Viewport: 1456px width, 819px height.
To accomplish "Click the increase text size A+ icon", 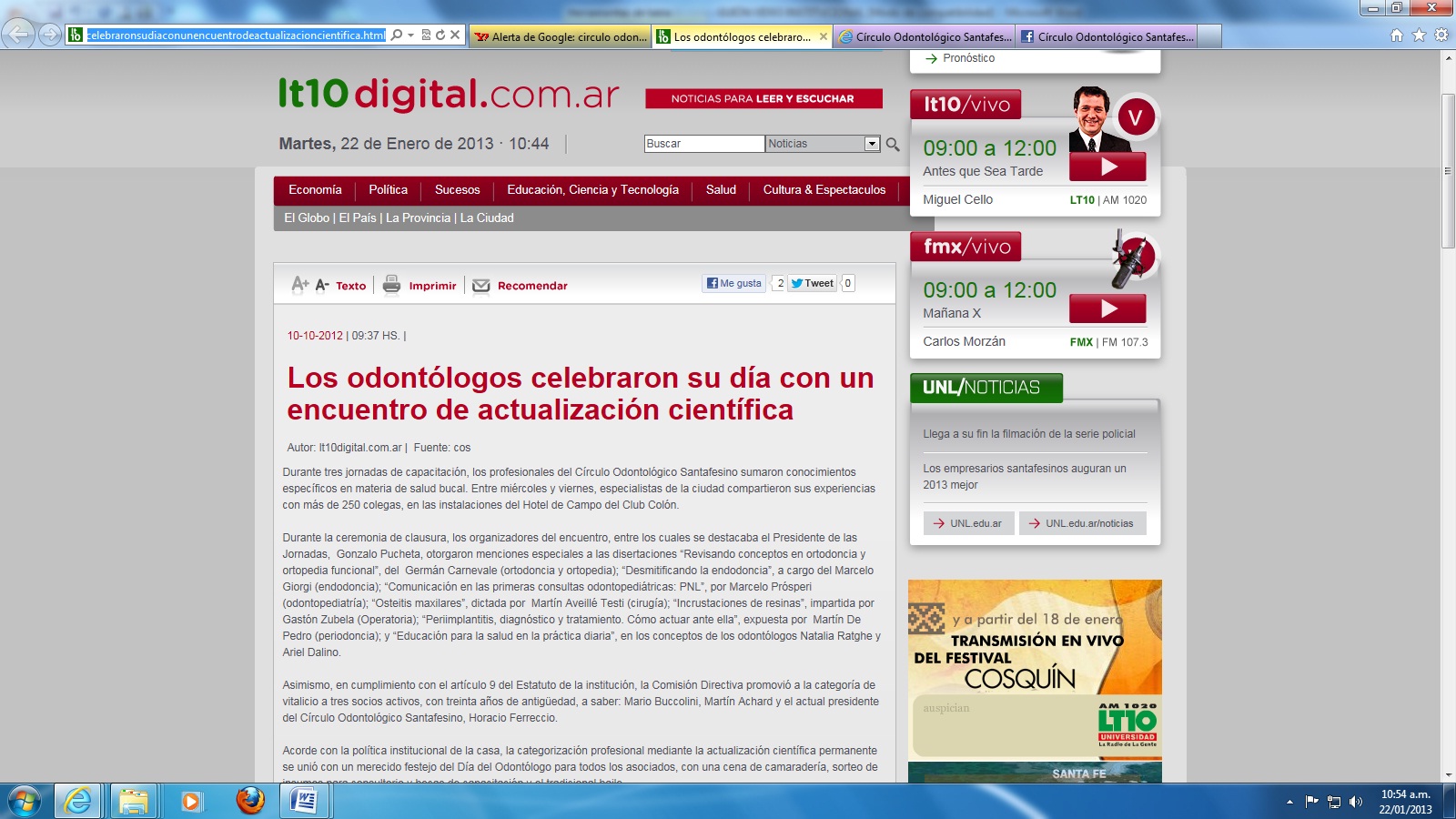I will pos(299,285).
